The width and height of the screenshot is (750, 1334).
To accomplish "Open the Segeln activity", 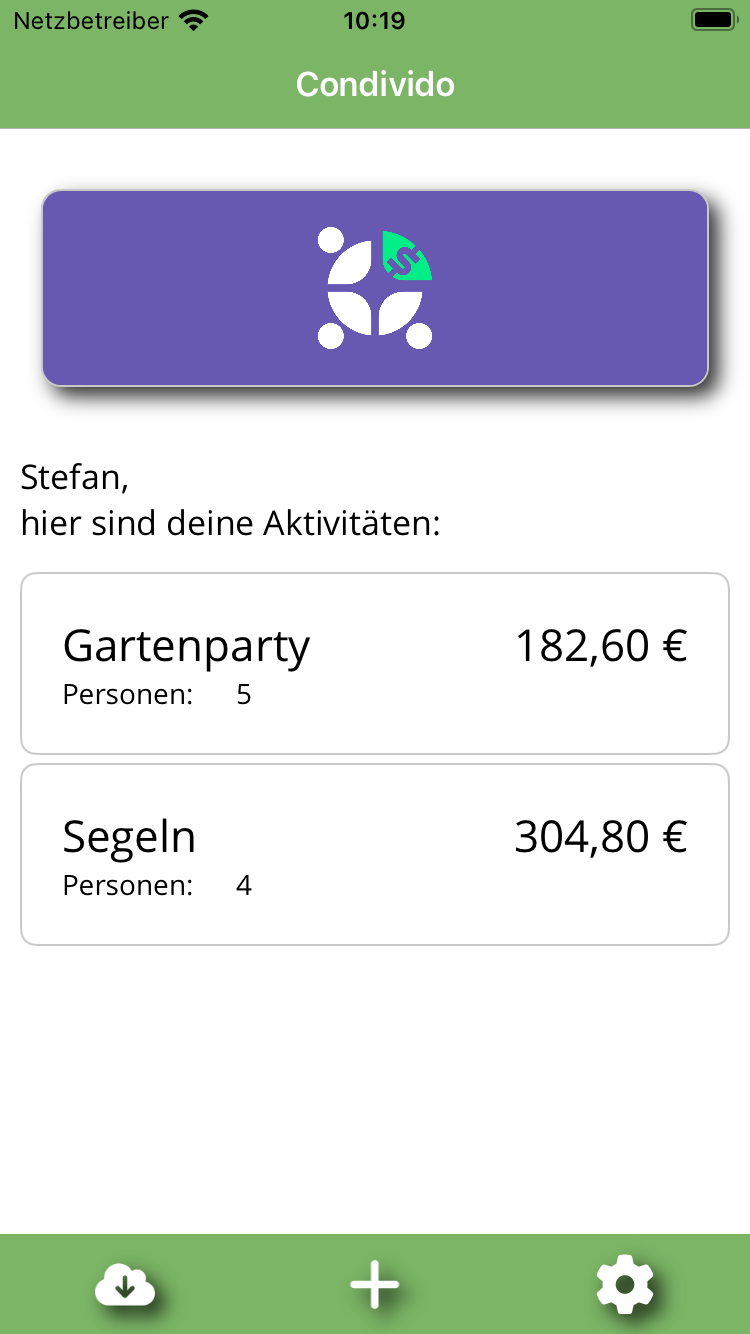I will 130,837.
